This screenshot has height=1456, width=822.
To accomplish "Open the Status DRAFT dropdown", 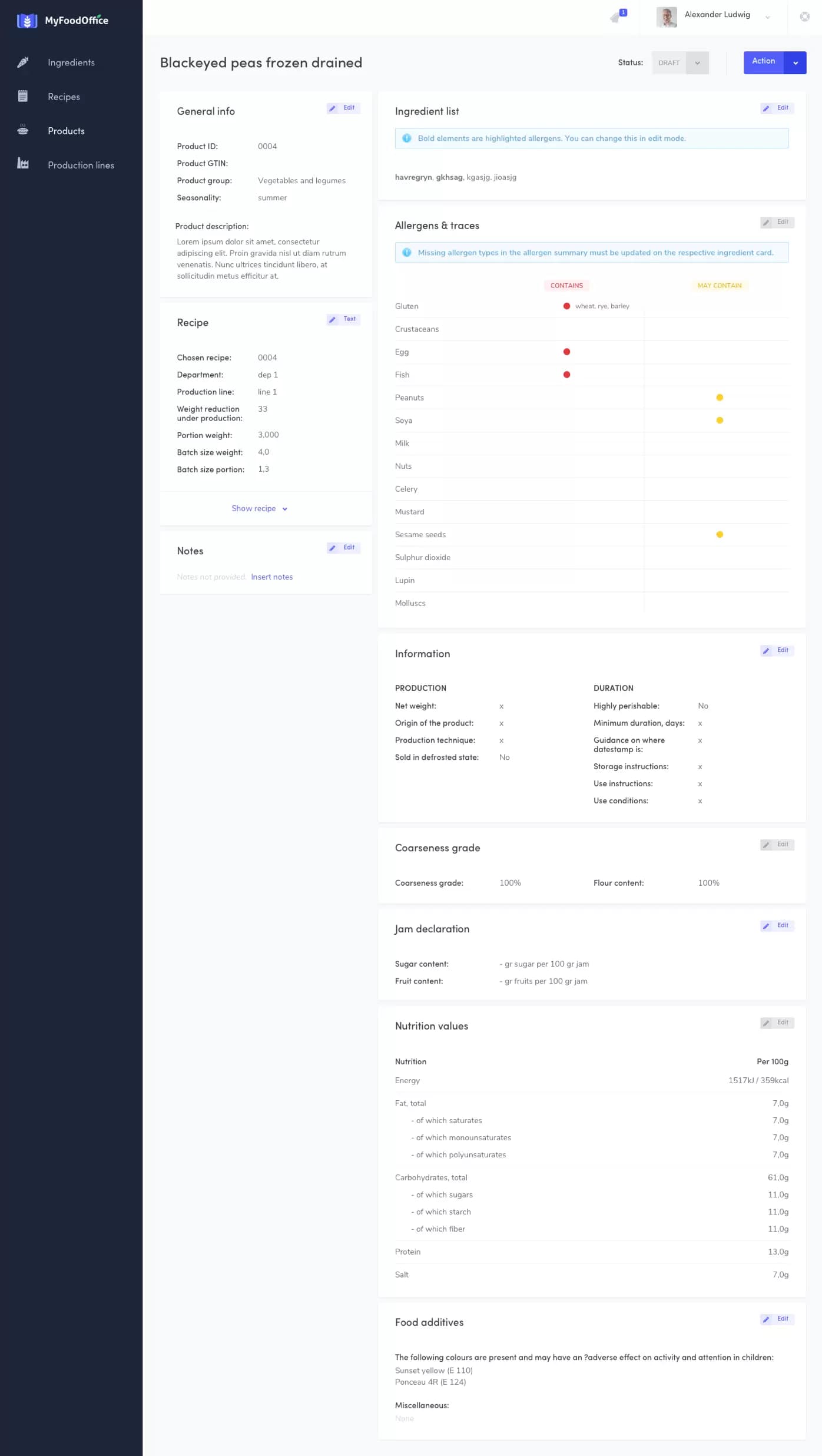I will [697, 63].
